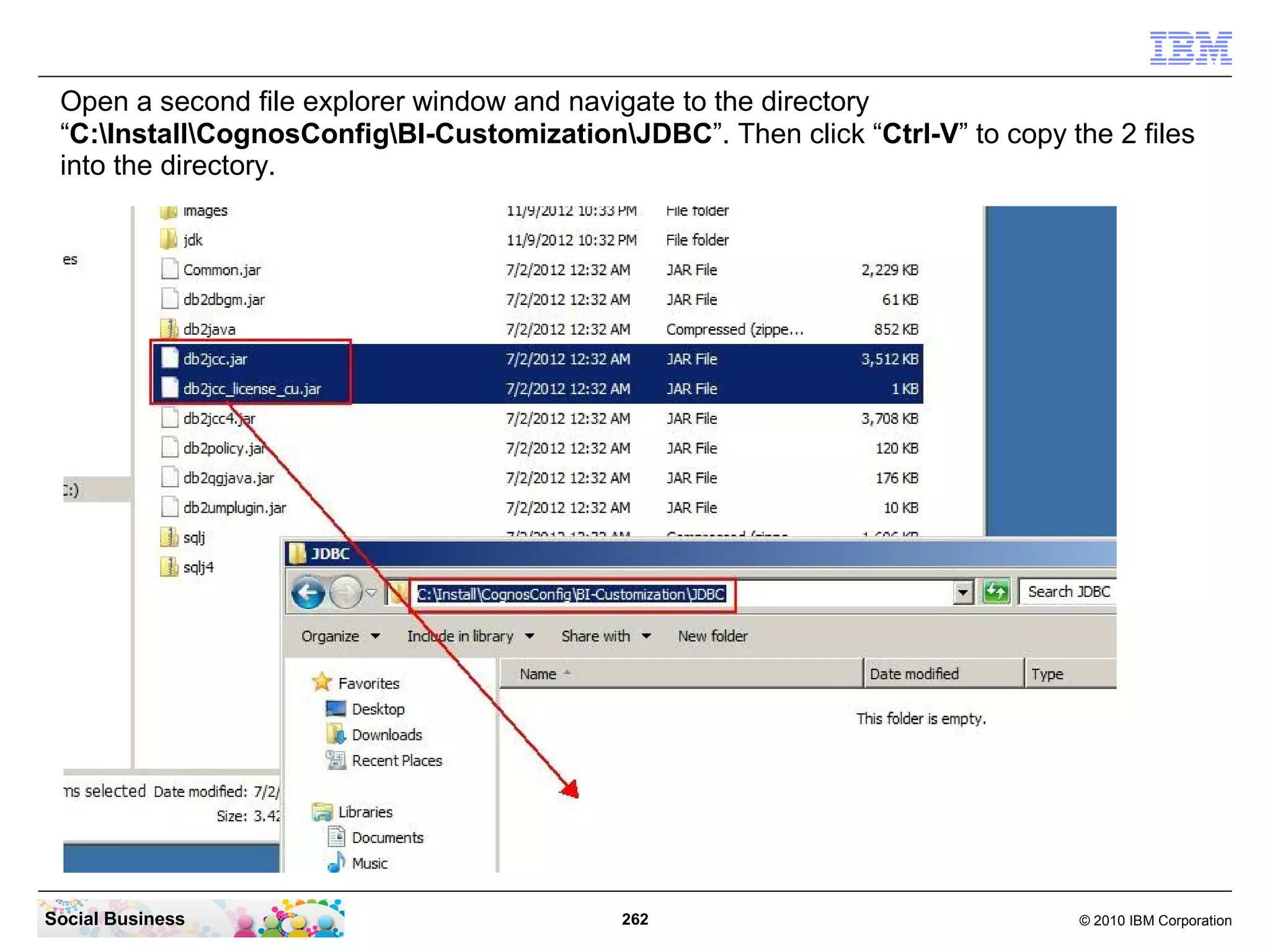Click the sqlj4 zipped folder icon

[x=169, y=566]
